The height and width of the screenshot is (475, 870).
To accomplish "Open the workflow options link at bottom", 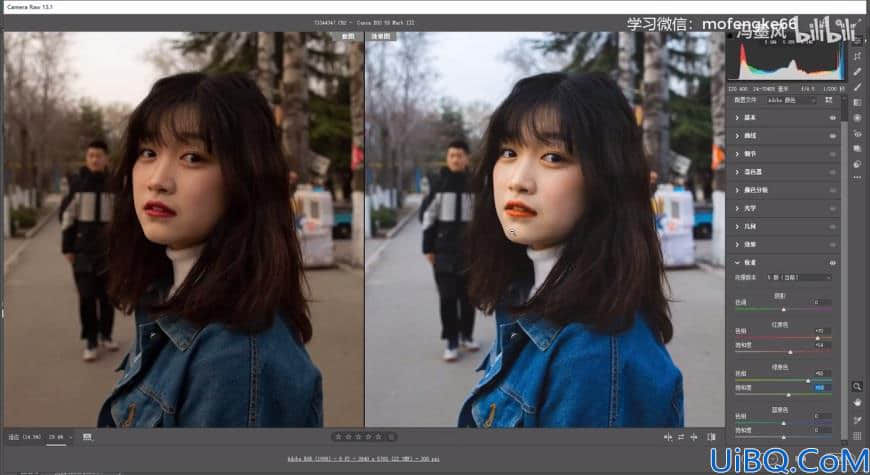I will click(x=363, y=459).
